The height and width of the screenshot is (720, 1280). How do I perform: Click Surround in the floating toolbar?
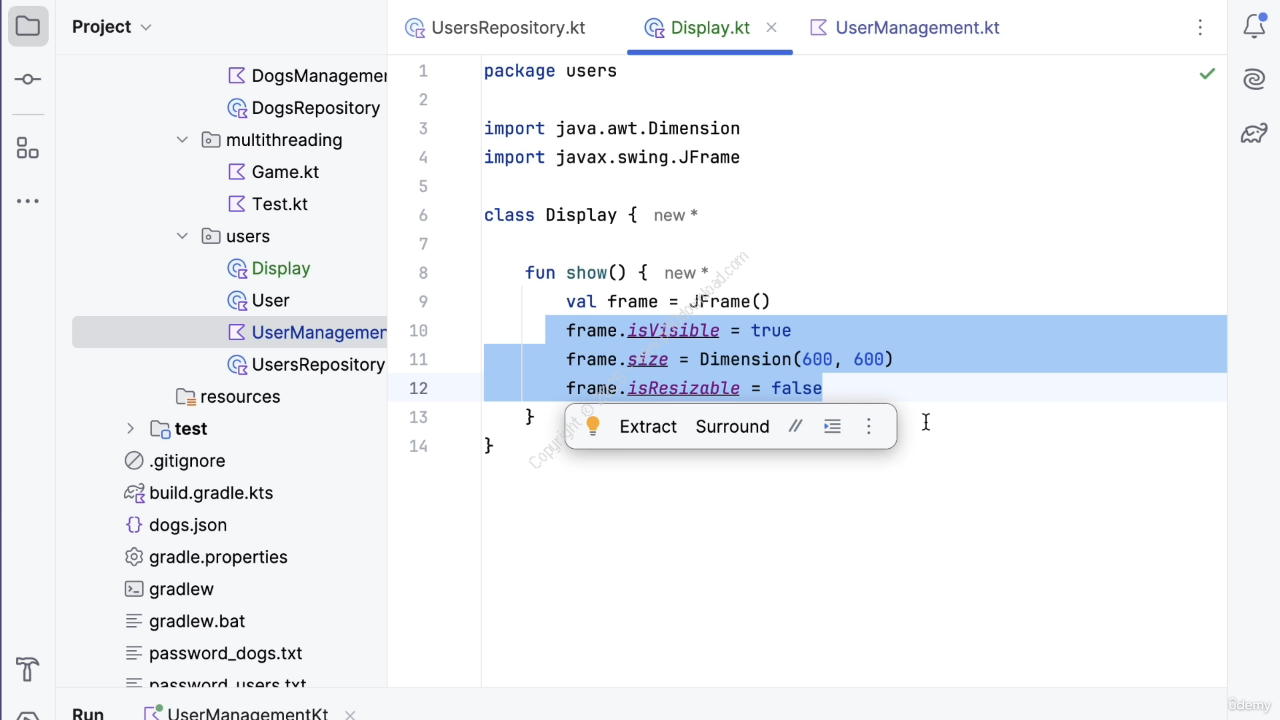(x=732, y=426)
